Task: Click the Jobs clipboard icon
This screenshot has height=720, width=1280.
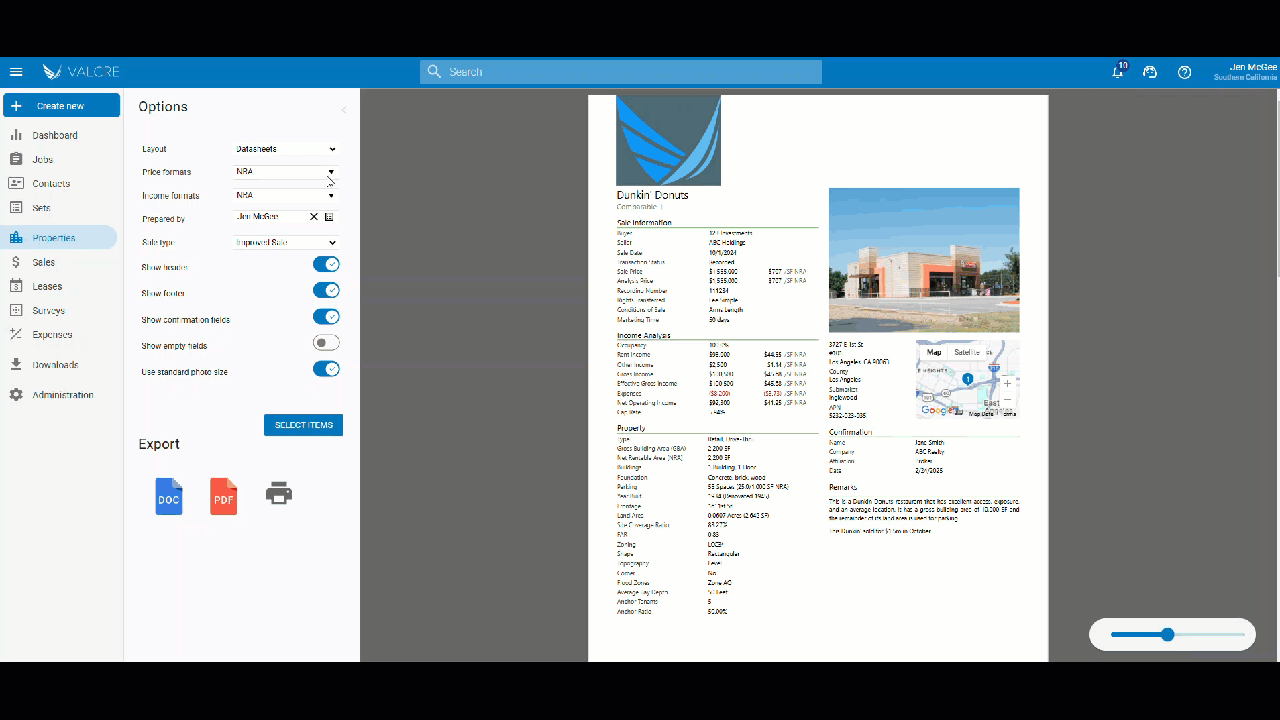Action: pos(16,159)
